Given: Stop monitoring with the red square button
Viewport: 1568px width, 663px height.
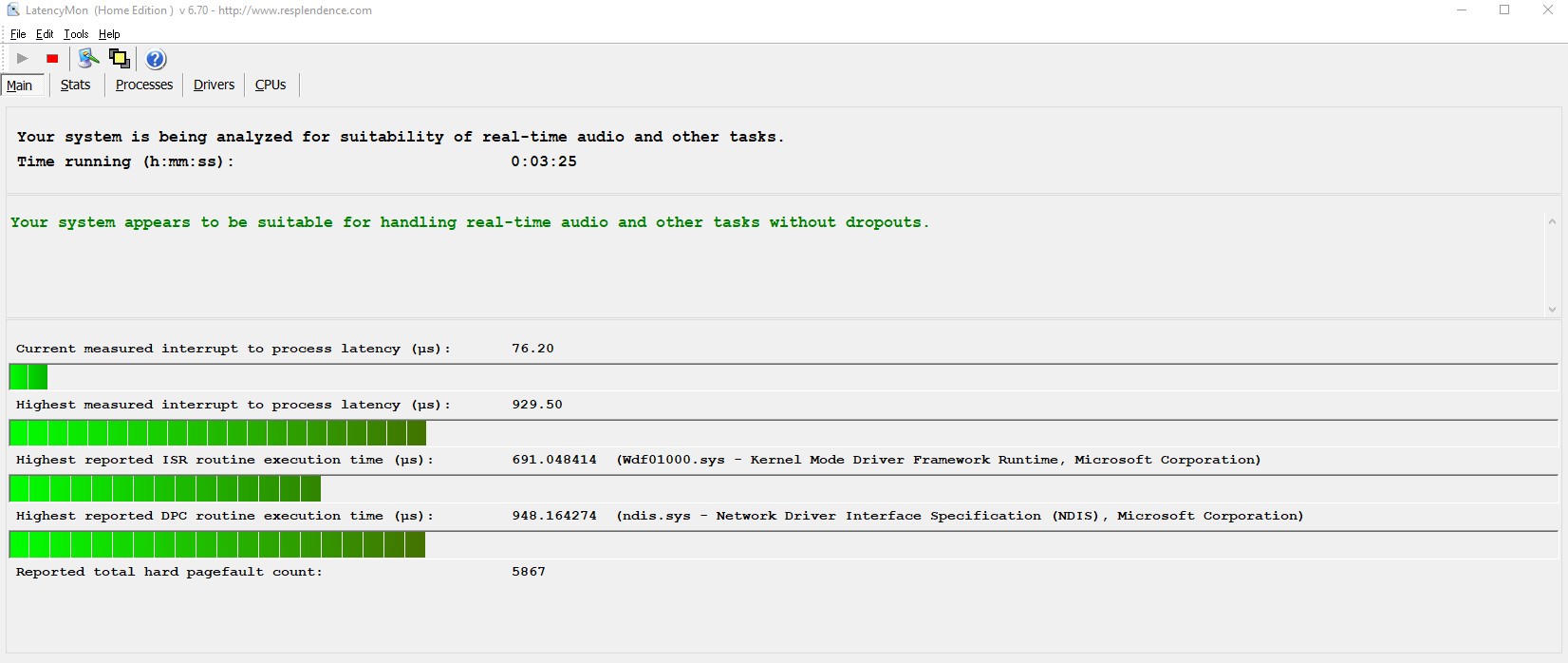Looking at the screenshot, I should 52,59.
